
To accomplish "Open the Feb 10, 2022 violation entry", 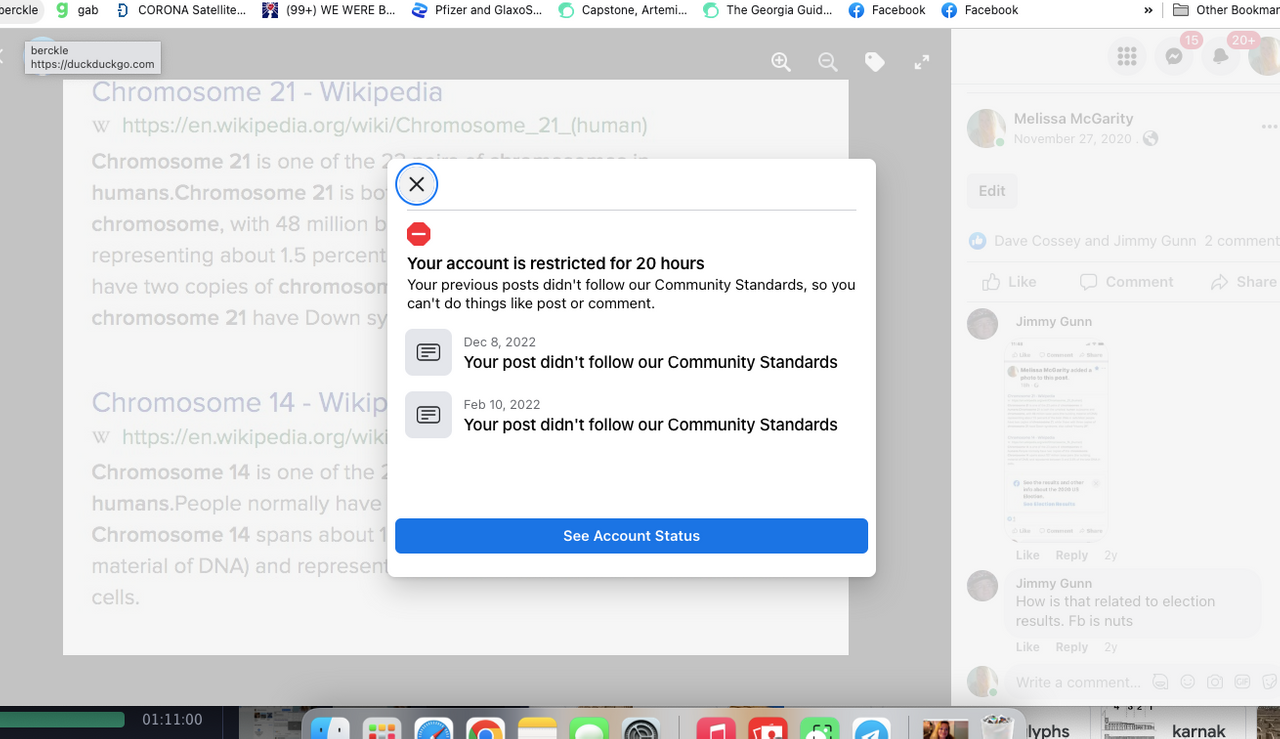I will click(631, 415).
